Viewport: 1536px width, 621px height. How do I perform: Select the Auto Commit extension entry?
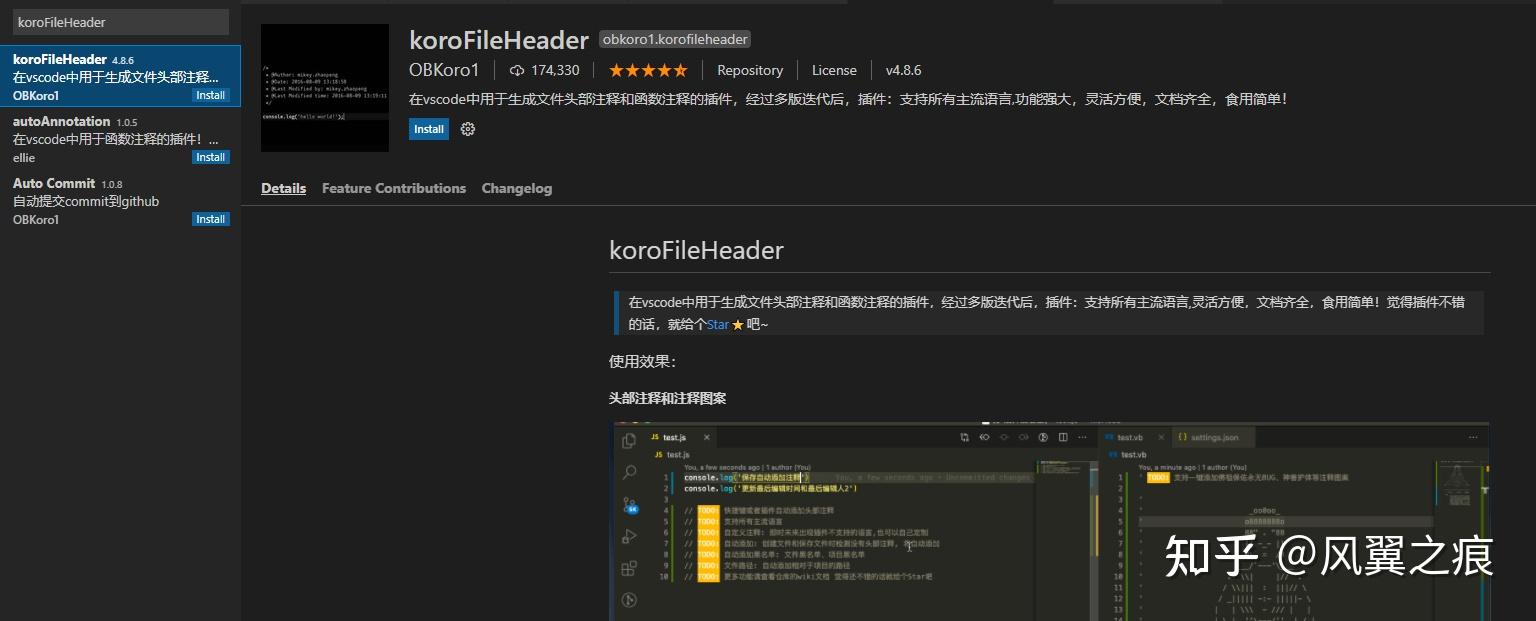[x=120, y=200]
